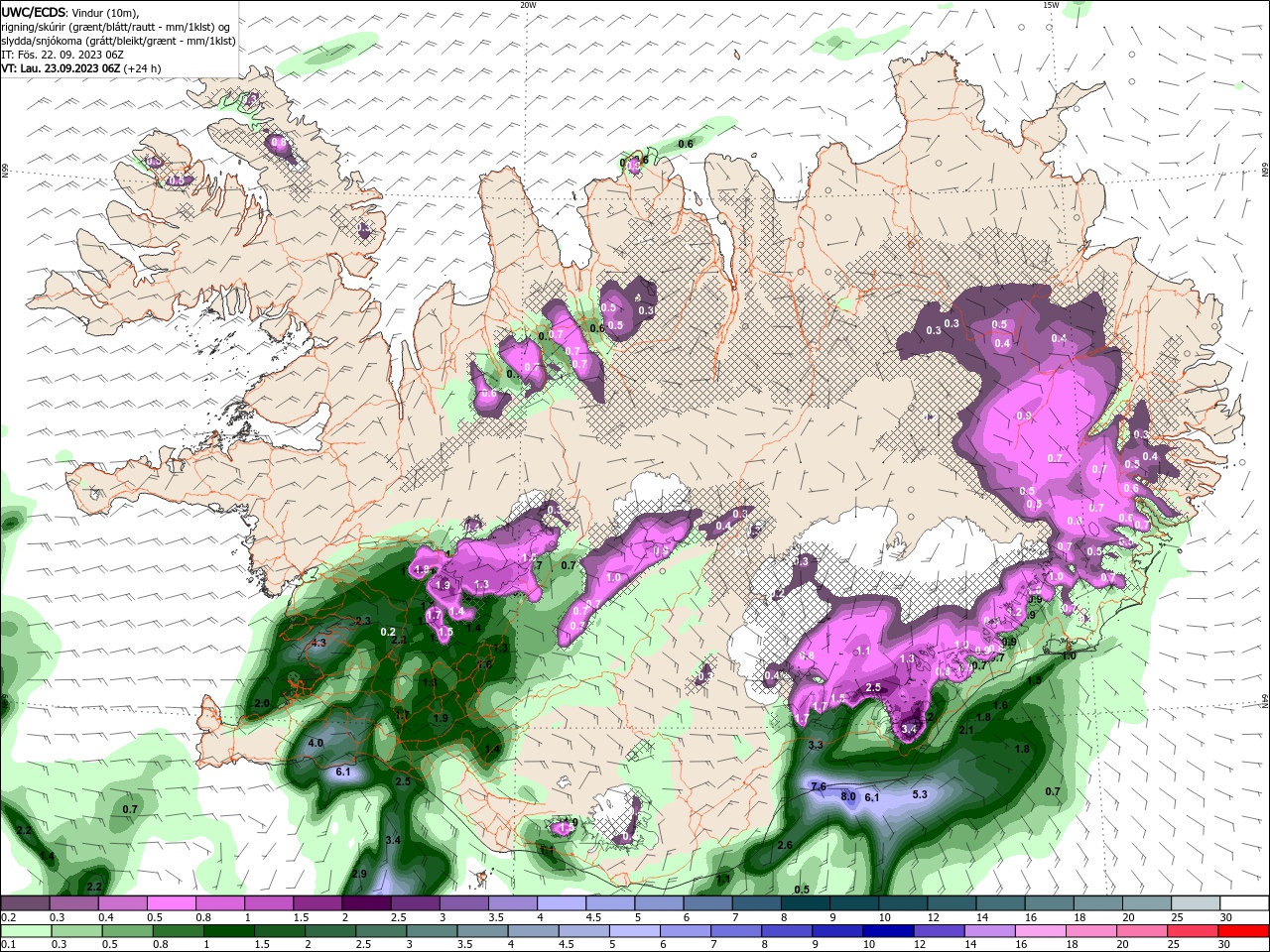The width and height of the screenshot is (1270, 952).
Task: Click the dark teal 8 snow legend swatch
Action: tap(806, 903)
